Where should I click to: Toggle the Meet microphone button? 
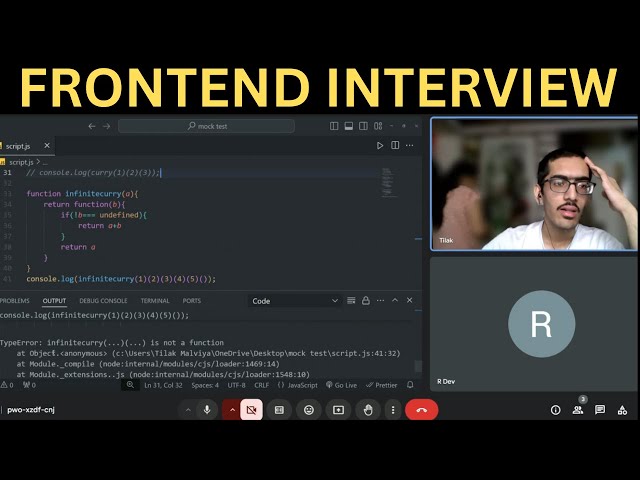pos(207,409)
